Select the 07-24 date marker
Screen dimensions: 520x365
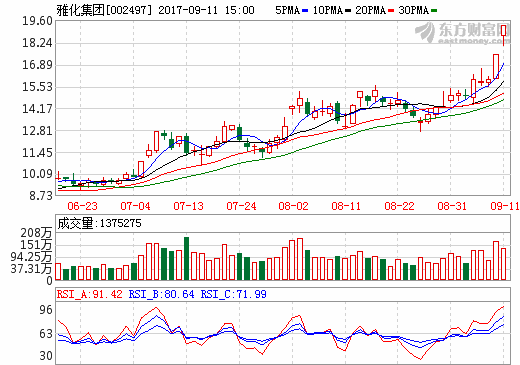(241, 206)
